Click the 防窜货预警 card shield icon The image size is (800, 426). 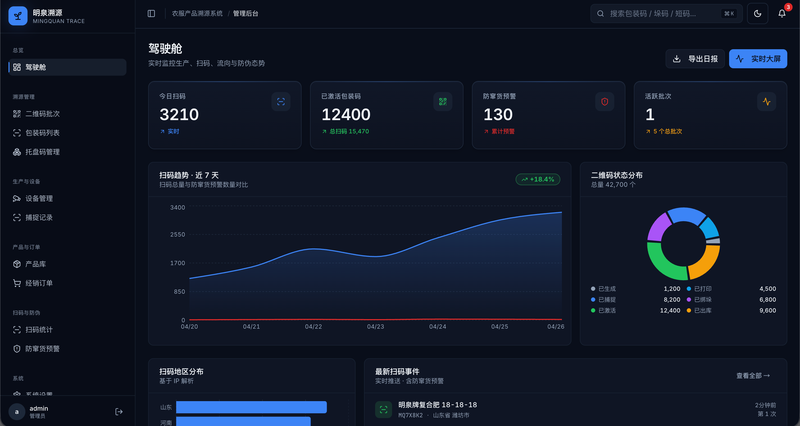605,102
